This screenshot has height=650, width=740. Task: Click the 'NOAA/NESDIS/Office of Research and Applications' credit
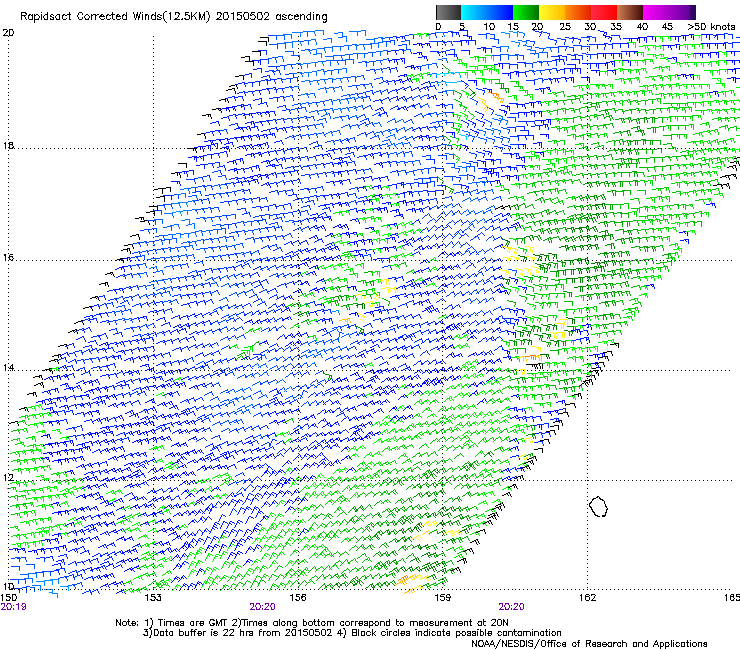coord(589,644)
